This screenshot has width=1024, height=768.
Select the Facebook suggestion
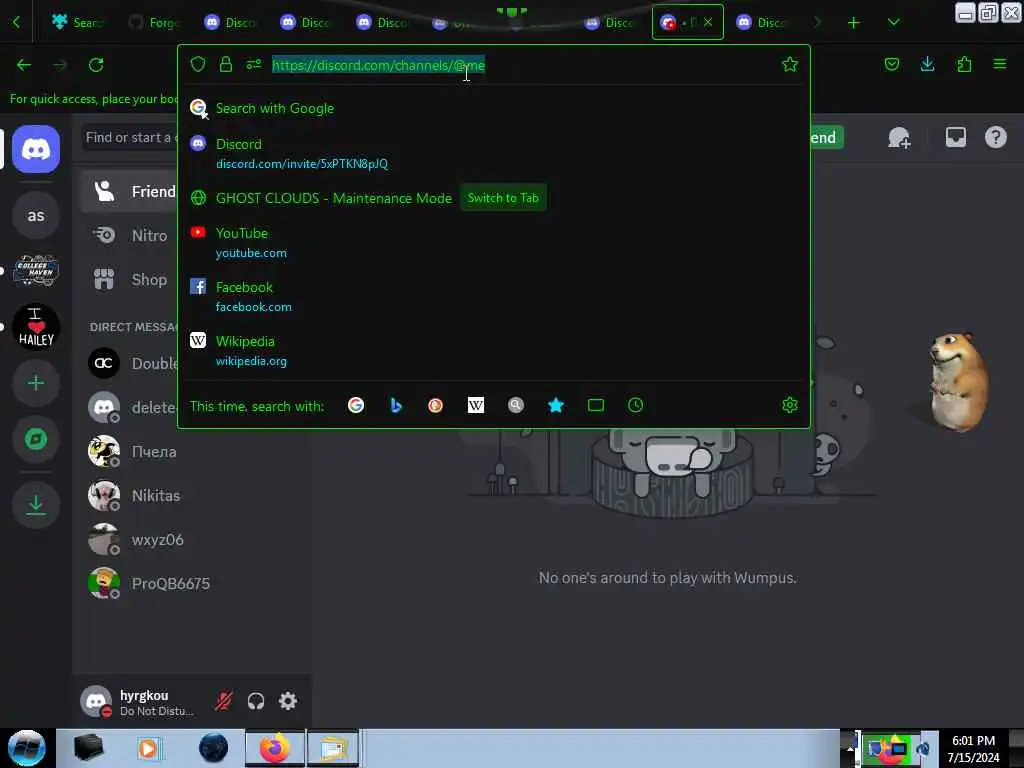(x=494, y=296)
